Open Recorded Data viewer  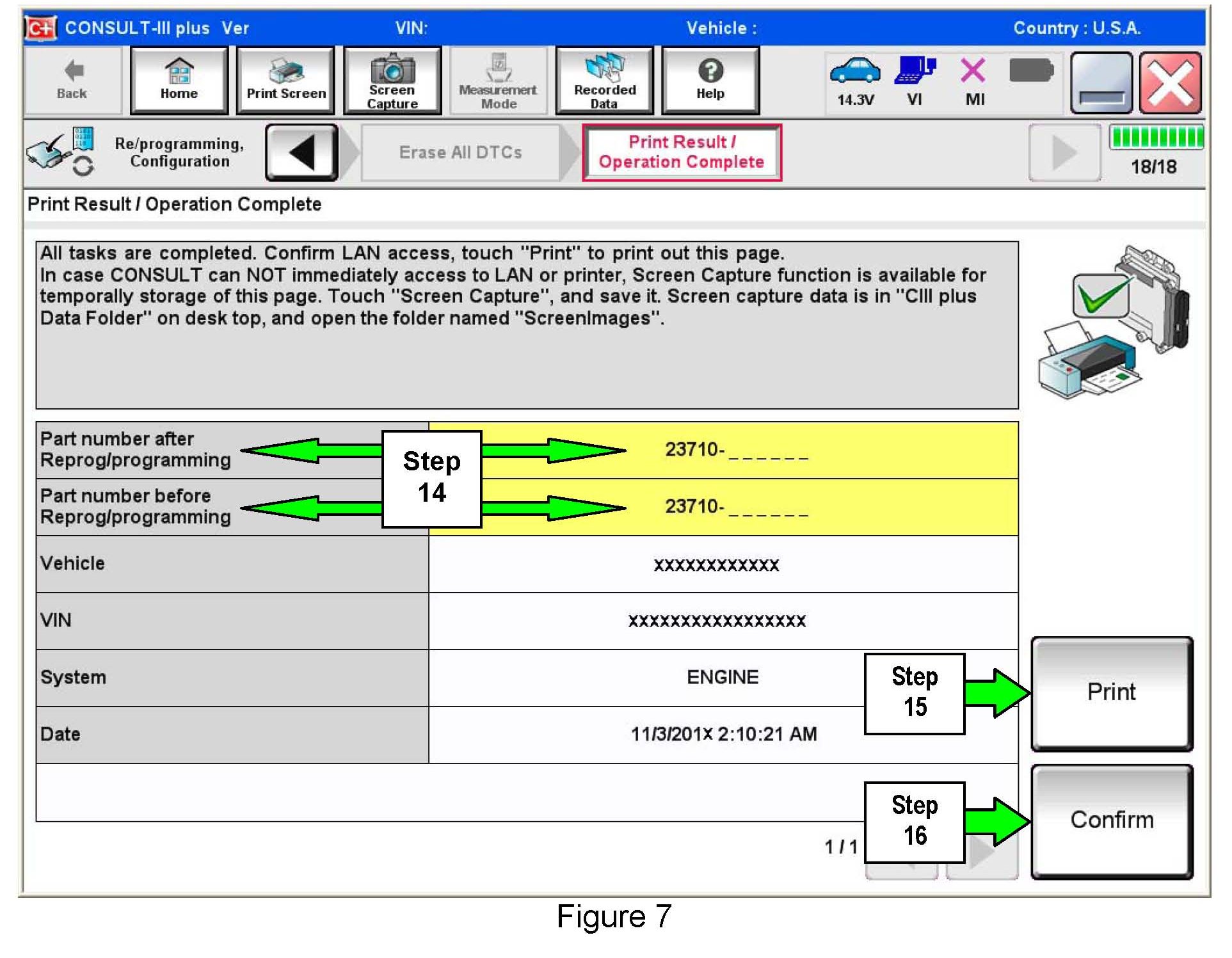point(604,81)
